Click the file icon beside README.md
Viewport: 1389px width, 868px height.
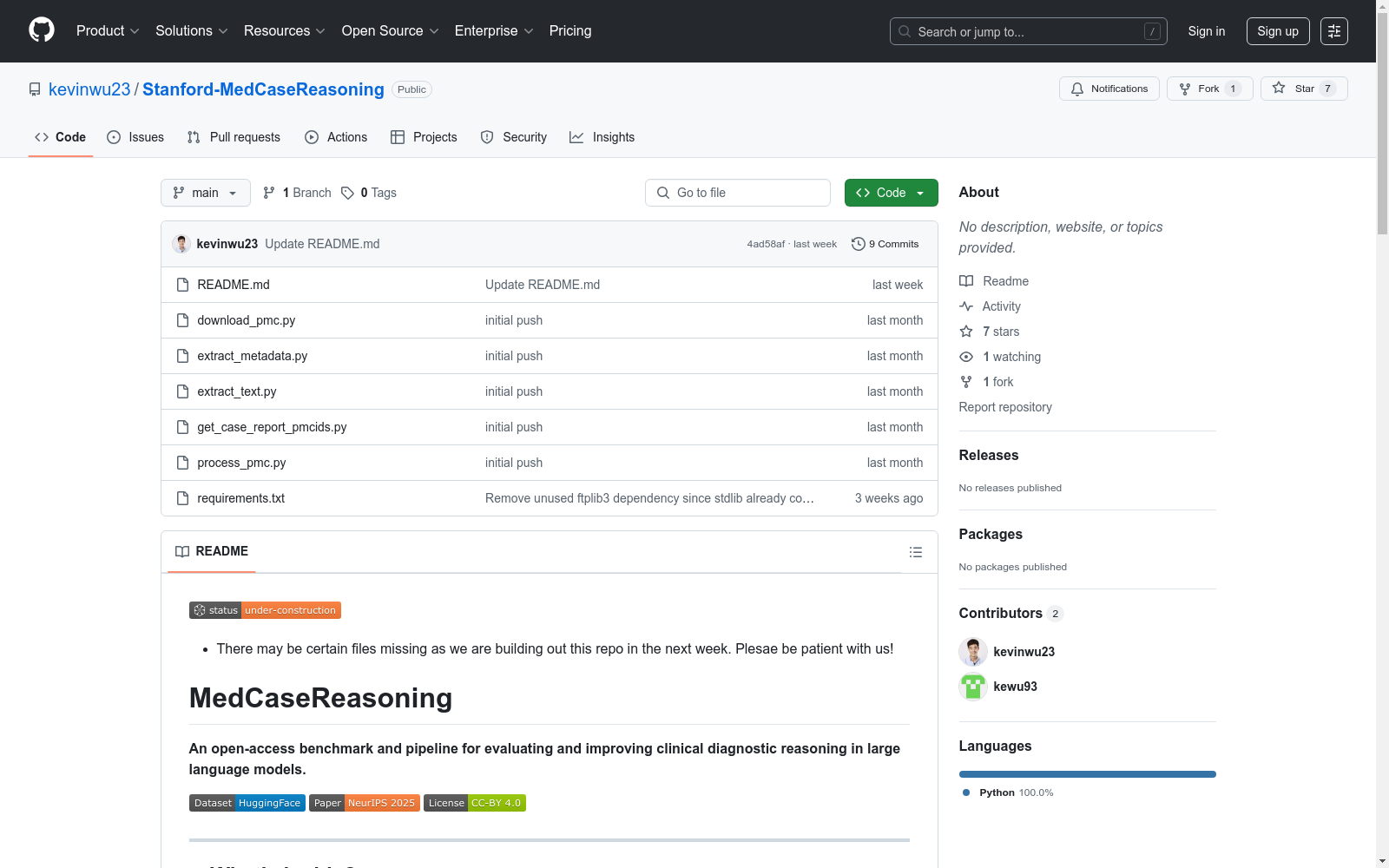coord(182,285)
